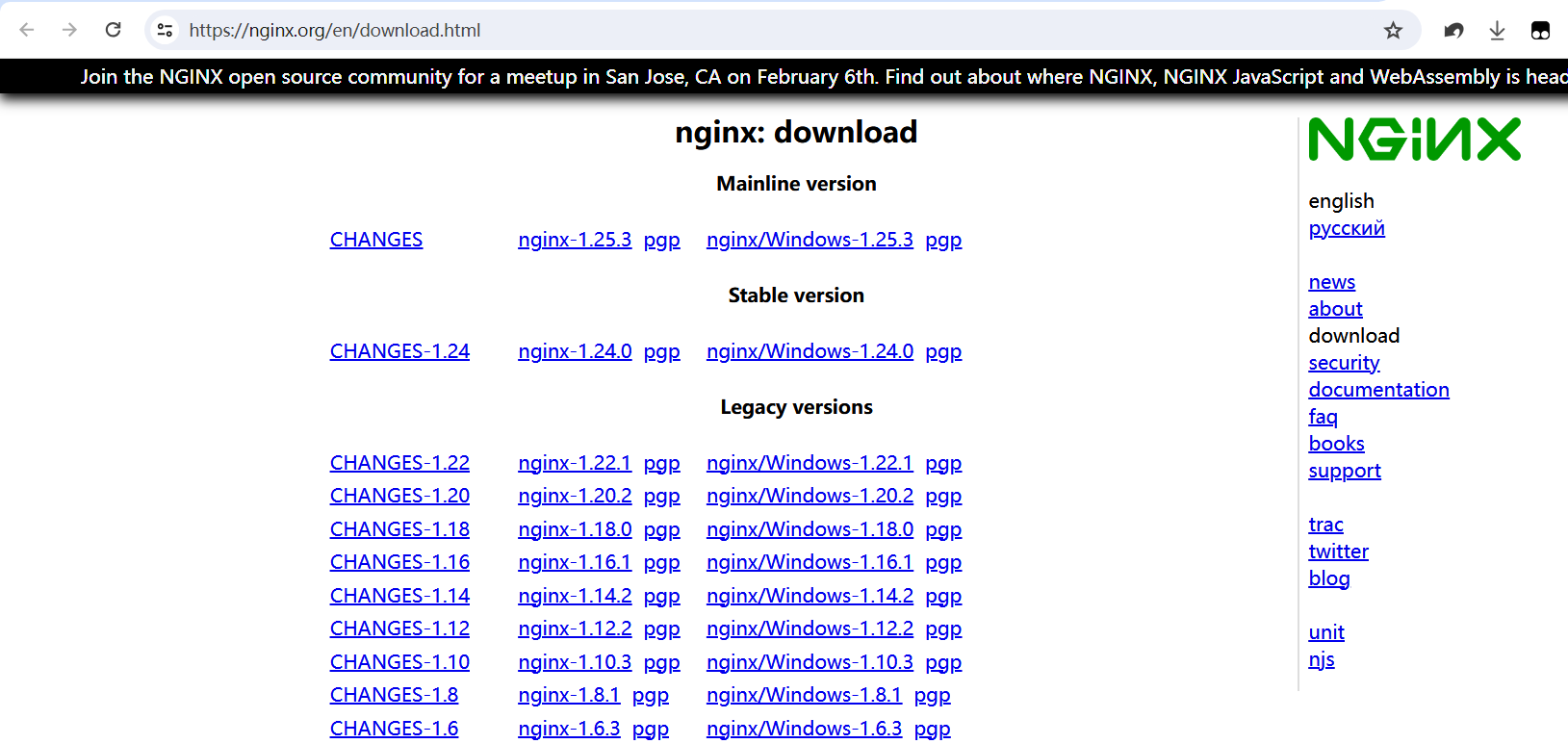Open CHANGES-1.8 link
Image resolution: width=1568 pixels, height=744 pixels.
[x=394, y=695]
